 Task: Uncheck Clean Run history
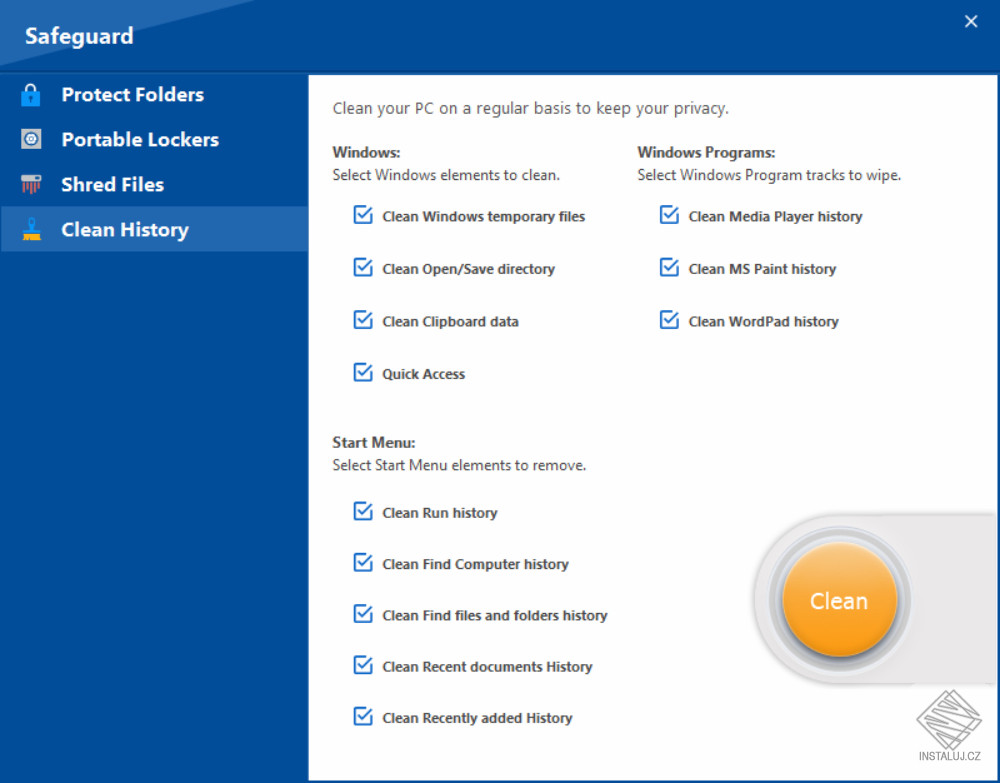[x=362, y=510]
